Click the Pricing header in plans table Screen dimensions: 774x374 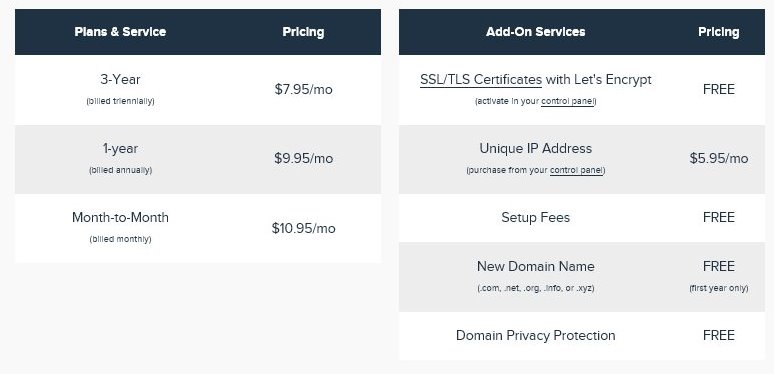pyautogui.click(x=304, y=32)
